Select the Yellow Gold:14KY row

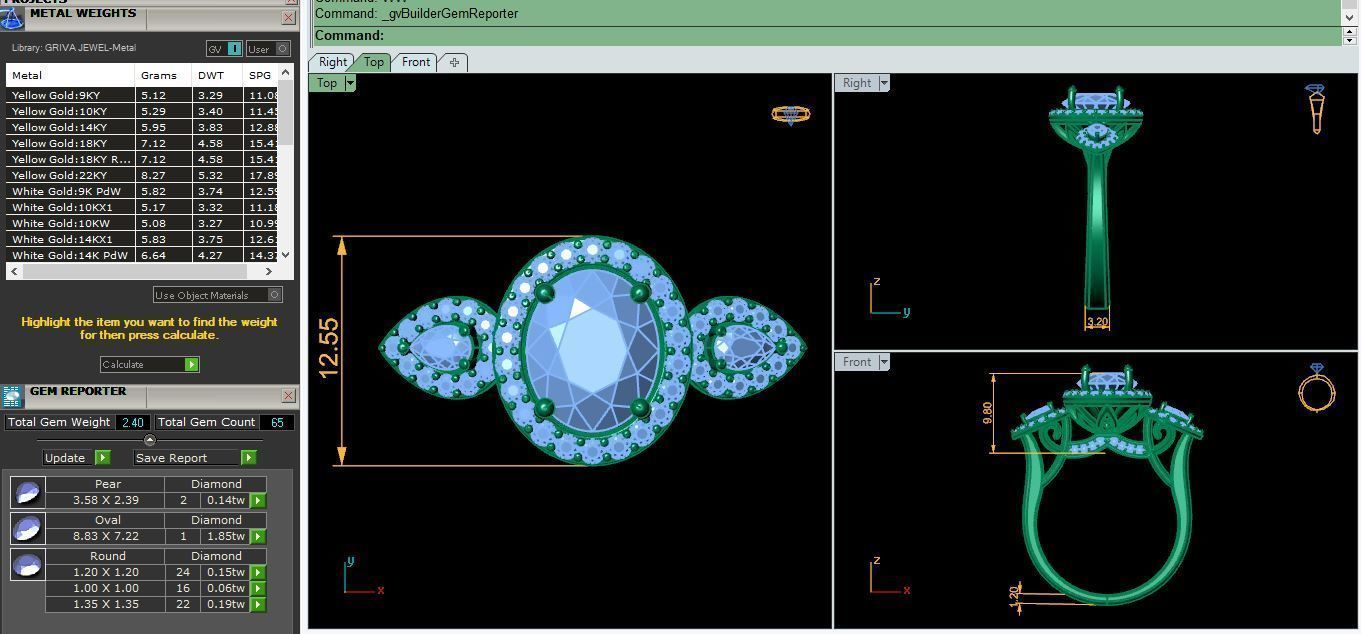click(143, 127)
